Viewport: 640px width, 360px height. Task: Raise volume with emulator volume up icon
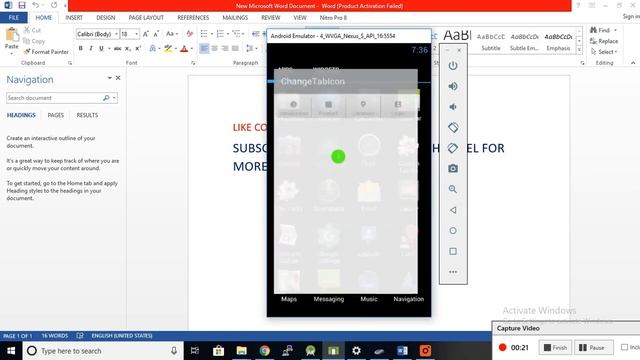click(453, 86)
